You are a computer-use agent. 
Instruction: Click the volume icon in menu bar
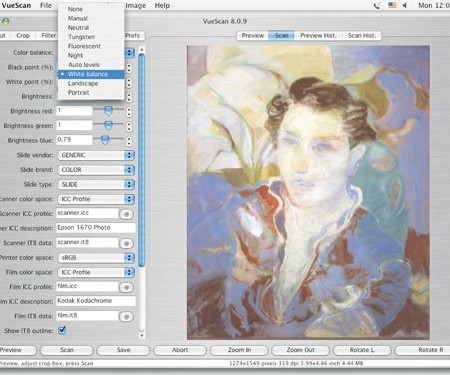click(x=405, y=5)
